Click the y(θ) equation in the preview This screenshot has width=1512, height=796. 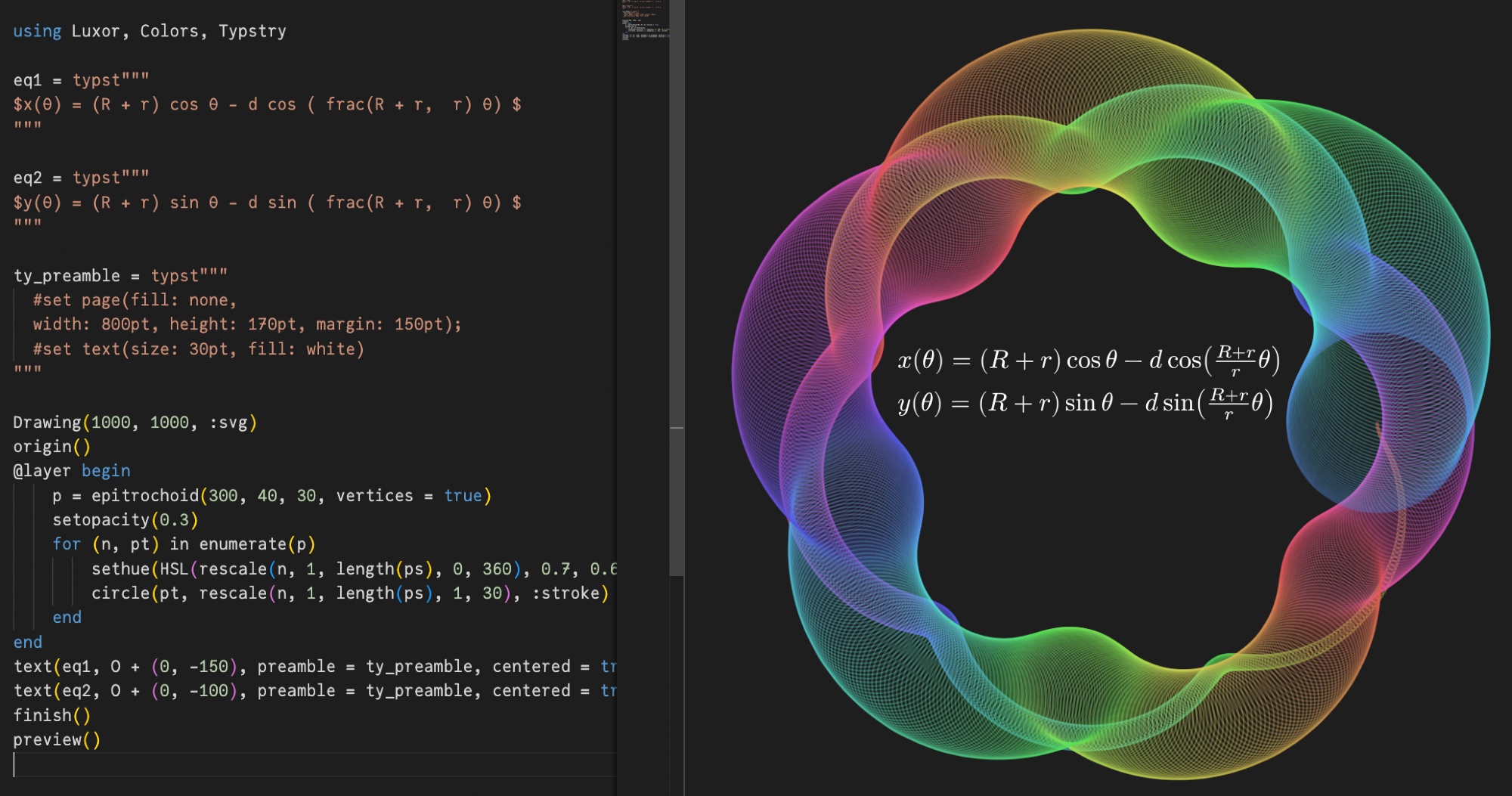coord(1085,403)
